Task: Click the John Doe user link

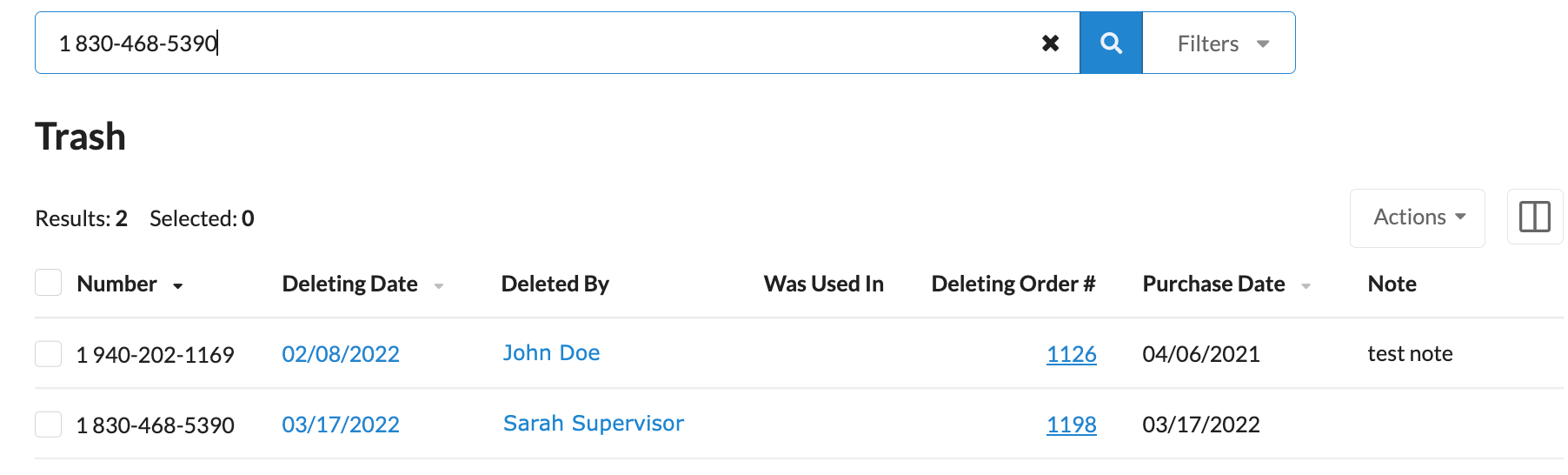Action: pos(551,353)
